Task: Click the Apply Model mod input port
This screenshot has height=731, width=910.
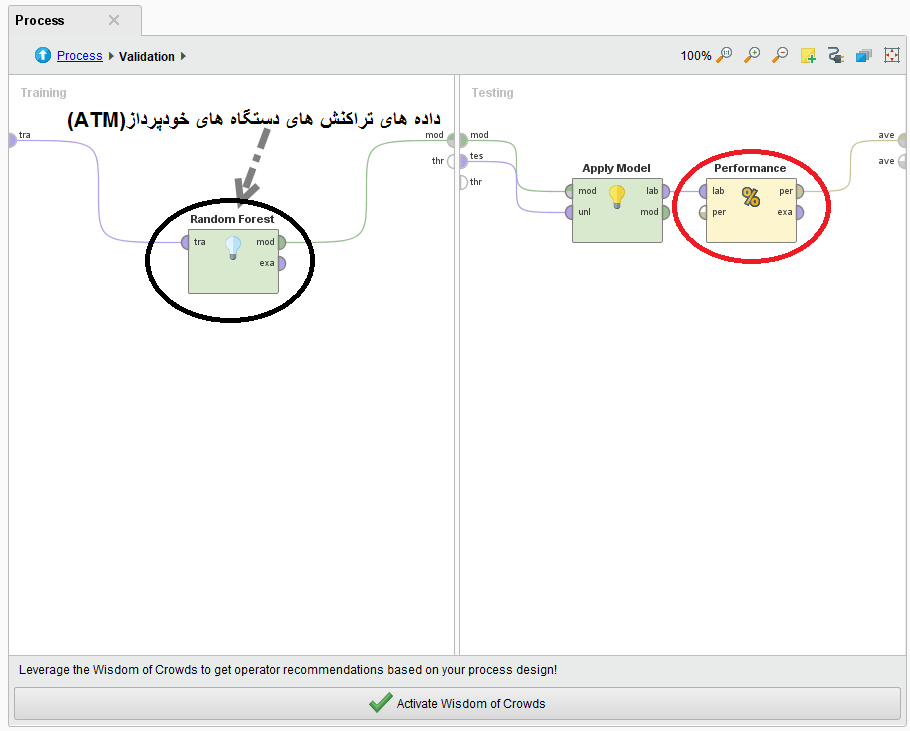Action: tap(569, 191)
